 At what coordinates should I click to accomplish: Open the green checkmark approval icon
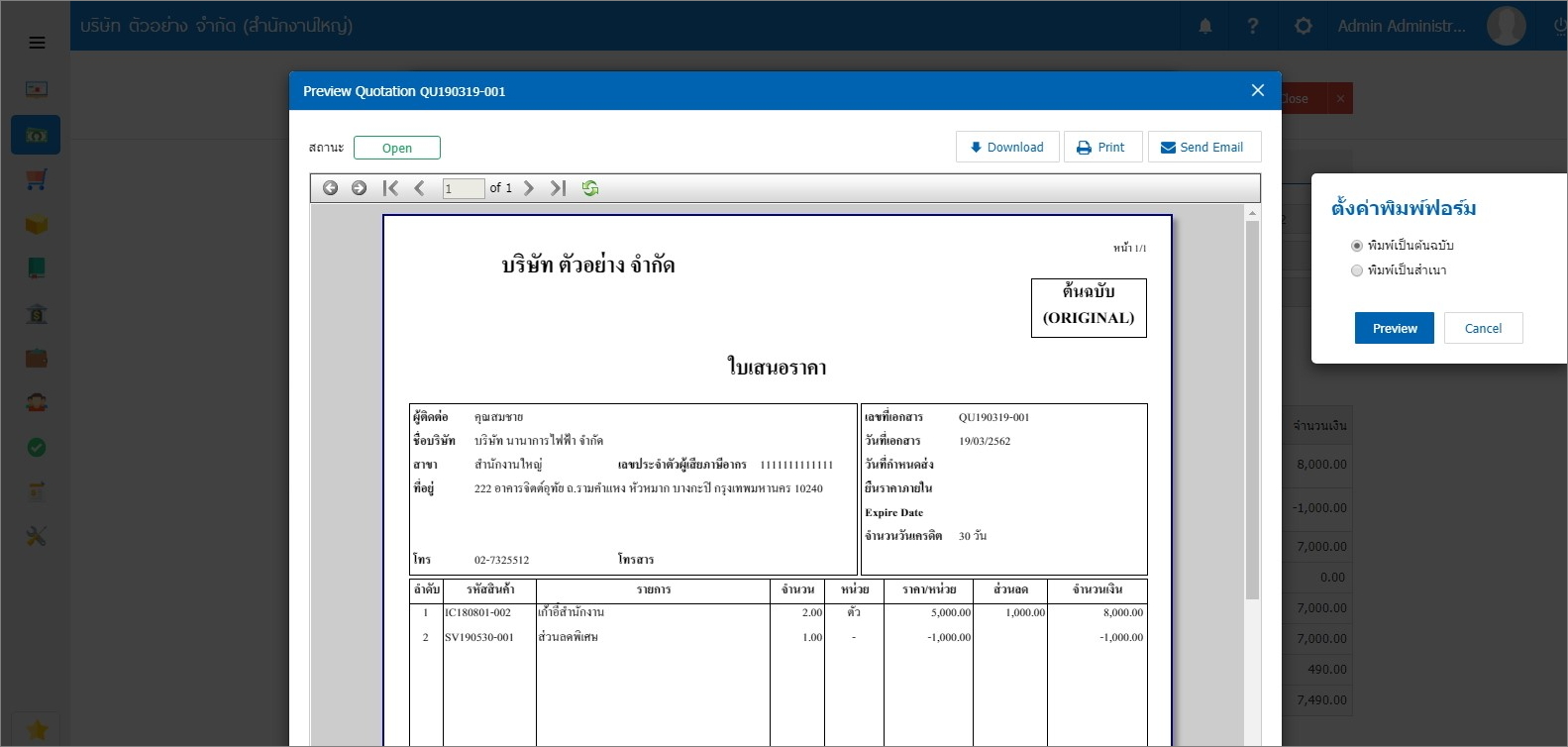(x=37, y=448)
